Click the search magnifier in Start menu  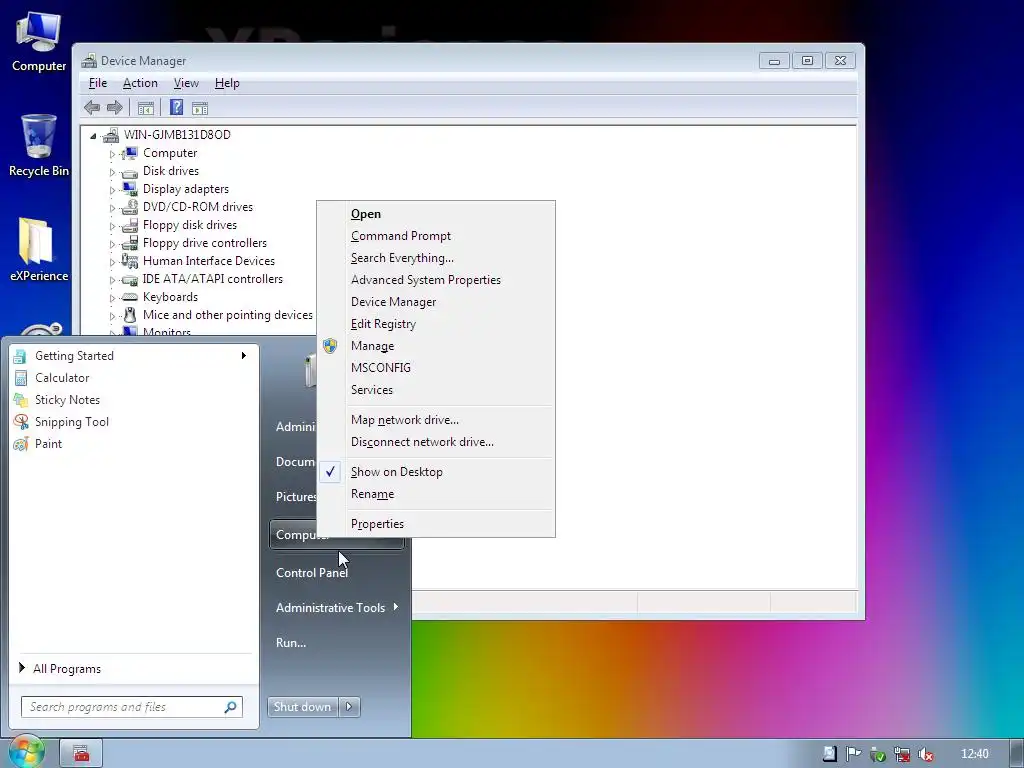tap(231, 707)
